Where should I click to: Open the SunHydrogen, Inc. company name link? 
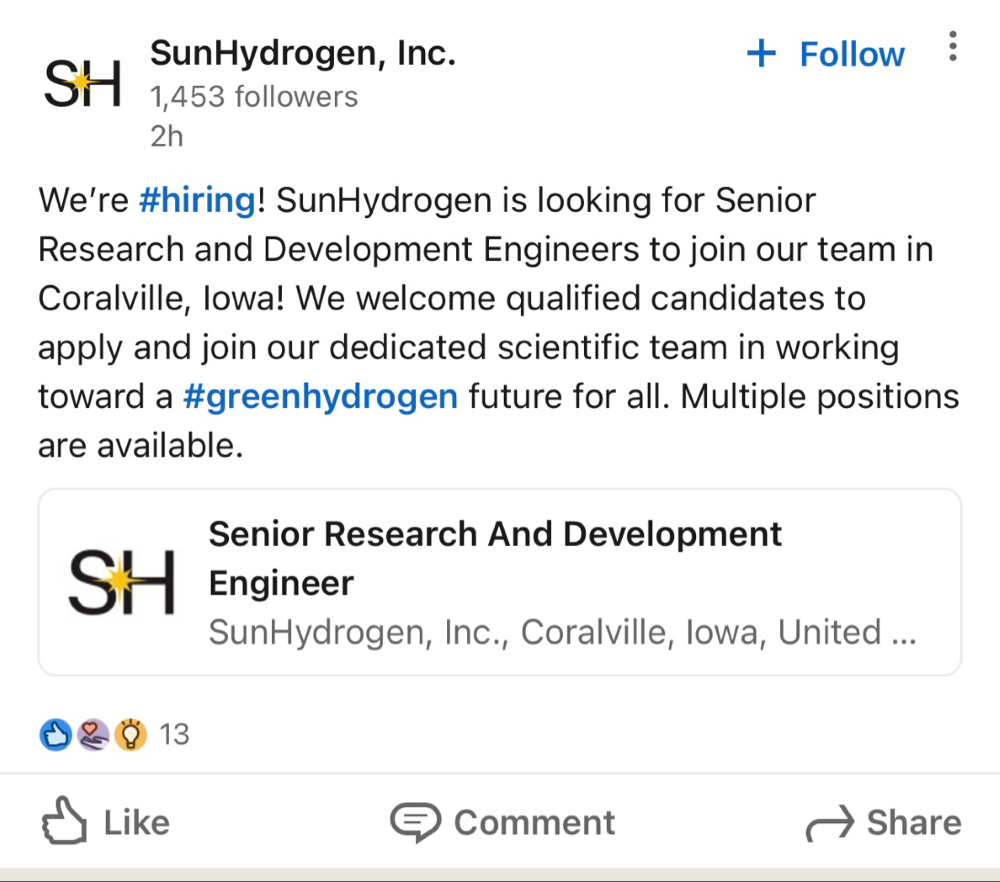click(x=303, y=53)
